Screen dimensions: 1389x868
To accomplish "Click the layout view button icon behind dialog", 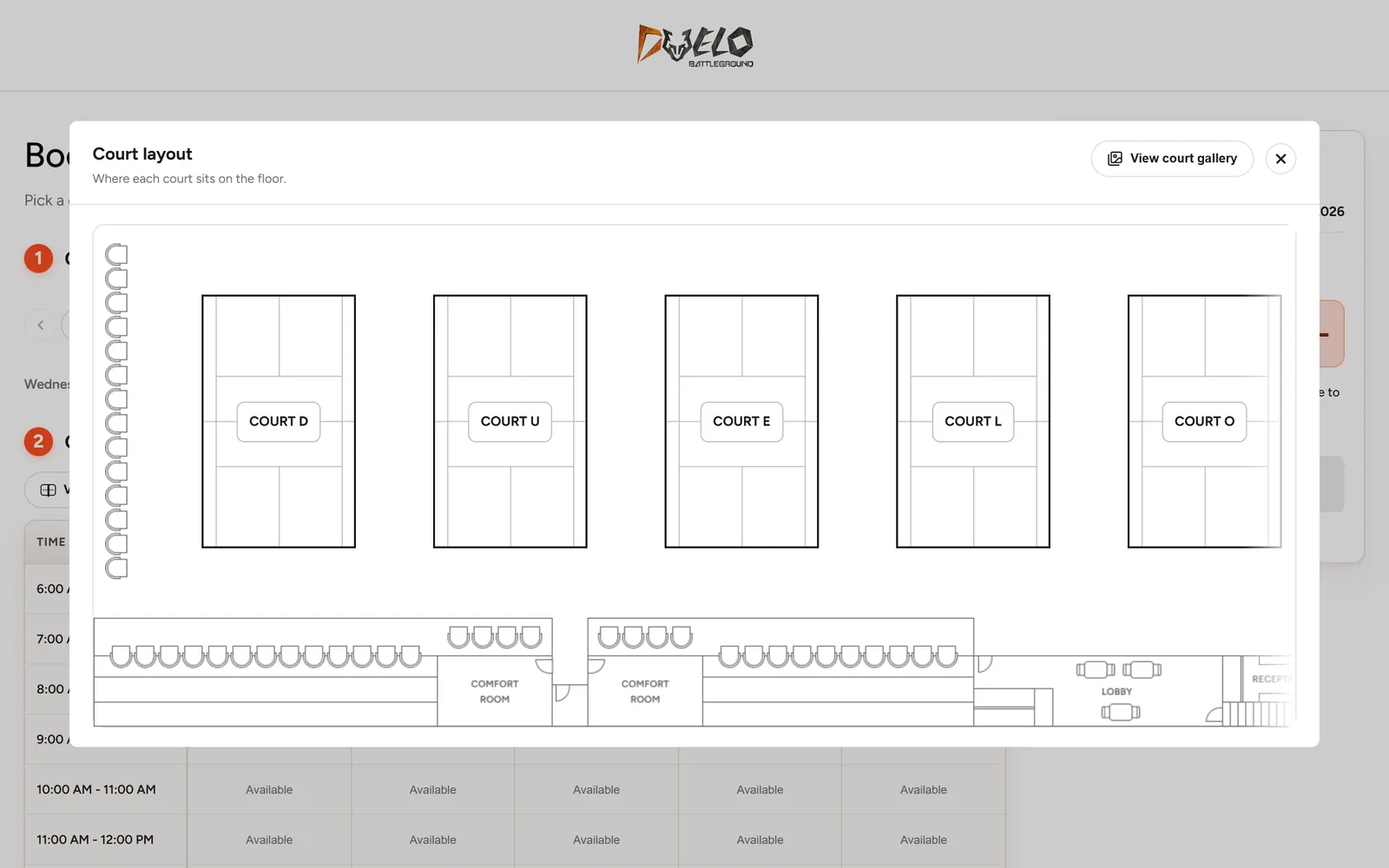I will pyautogui.click(x=49, y=490).
